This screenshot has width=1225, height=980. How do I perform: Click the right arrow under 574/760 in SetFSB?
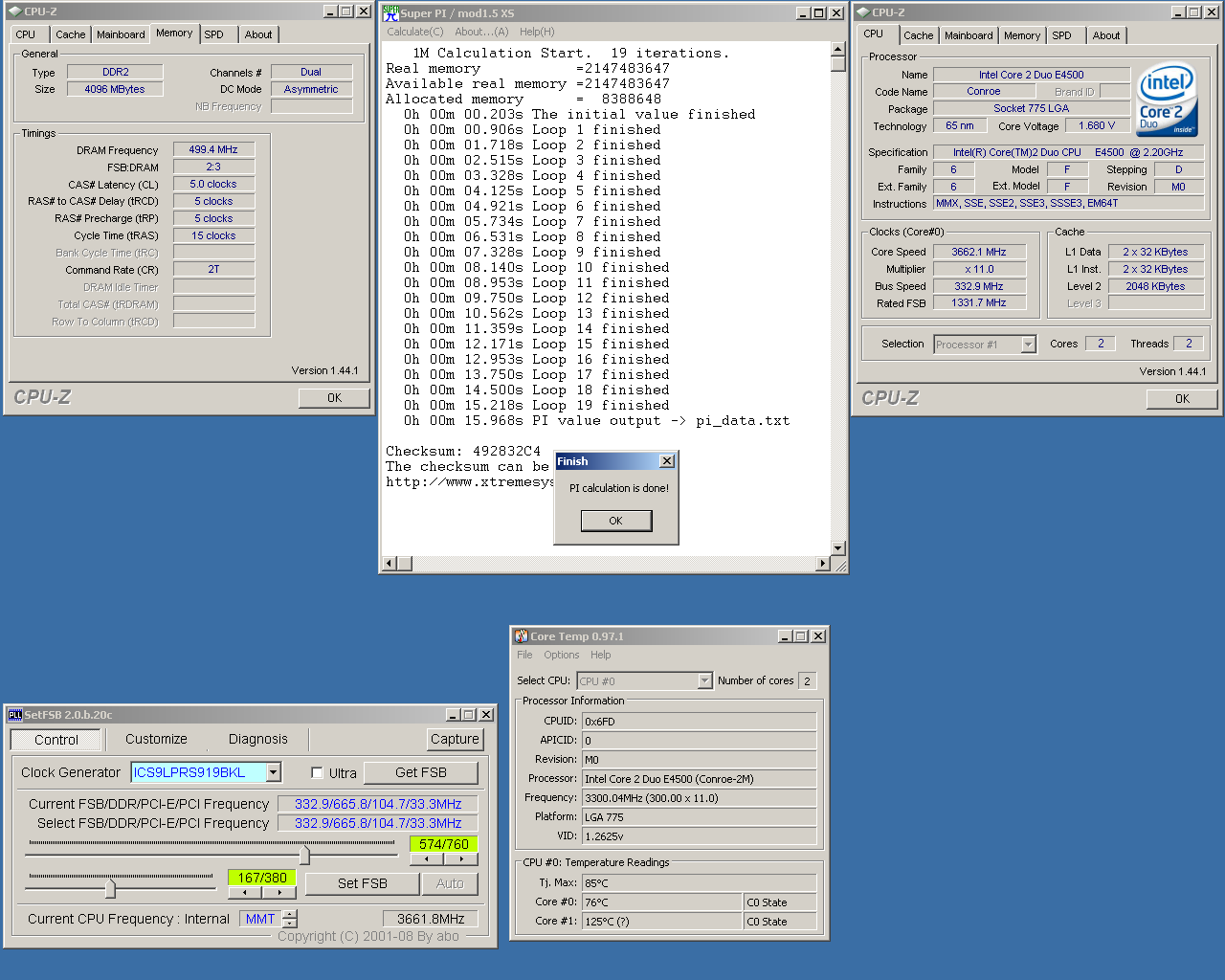tap(461, 859)
